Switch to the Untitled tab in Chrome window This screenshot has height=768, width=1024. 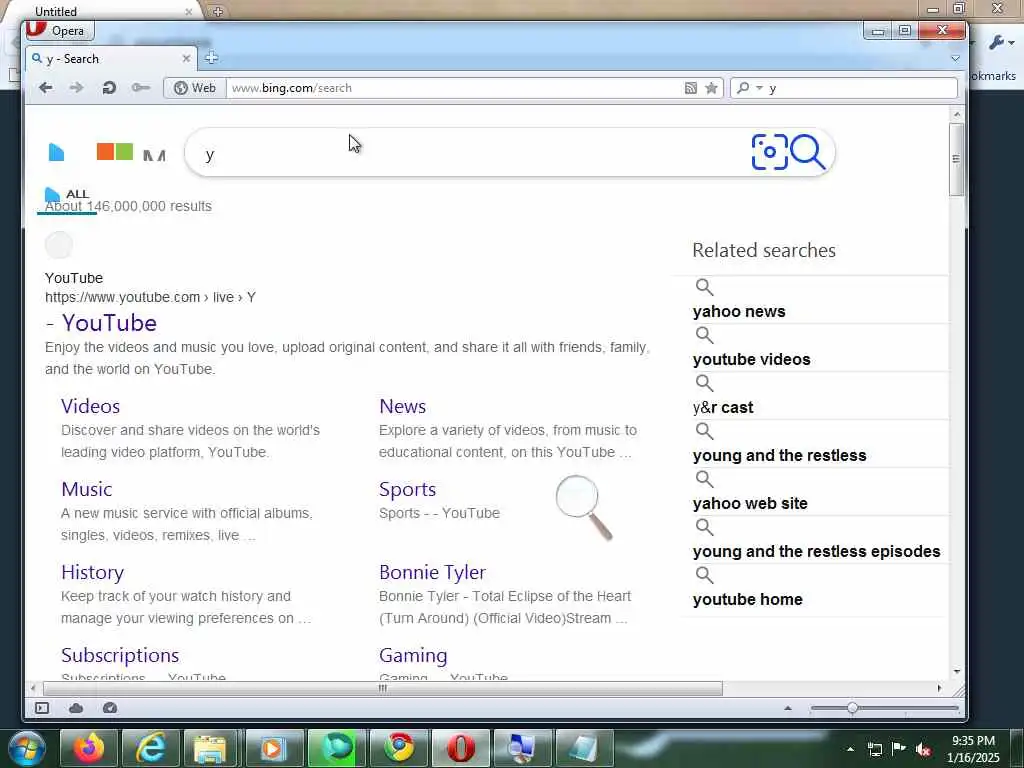[x=98, y=11]
